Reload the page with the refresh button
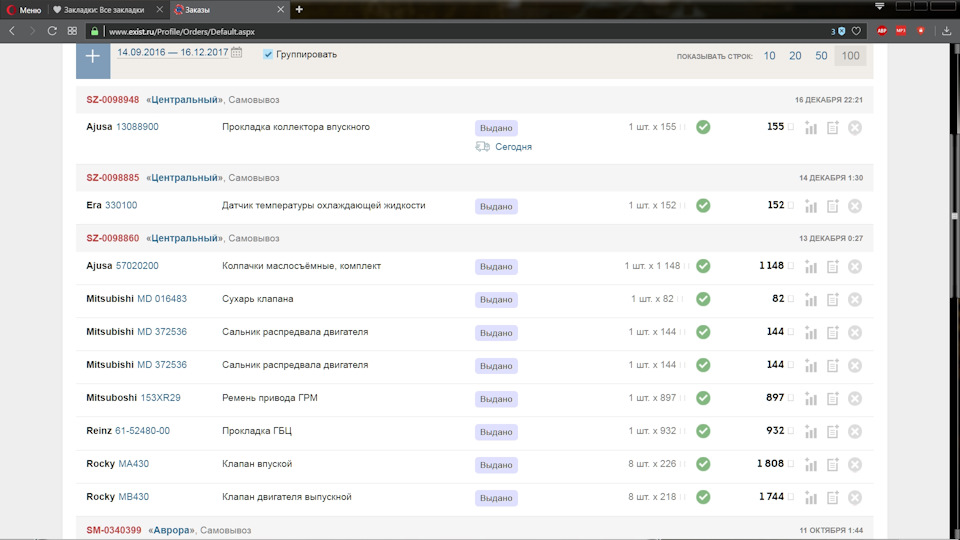 click(x=52, y=31)
